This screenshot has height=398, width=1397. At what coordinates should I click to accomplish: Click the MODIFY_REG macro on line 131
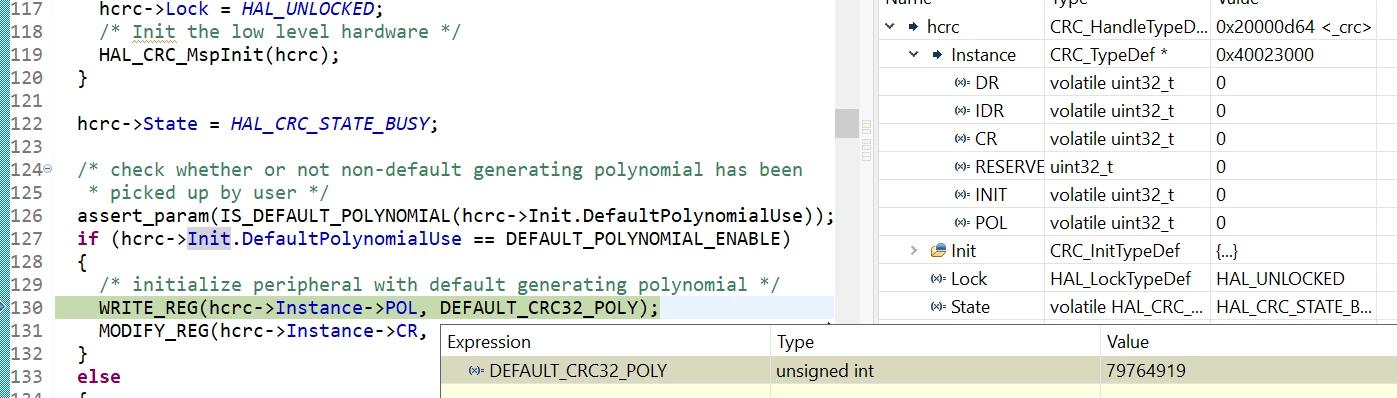pos(154,331)
